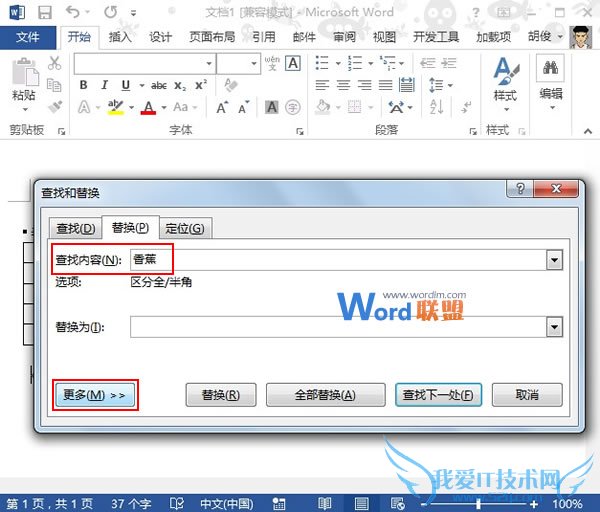Toggle Underline formatting
The height and width of the screenshot is (512, 600).
126,85
